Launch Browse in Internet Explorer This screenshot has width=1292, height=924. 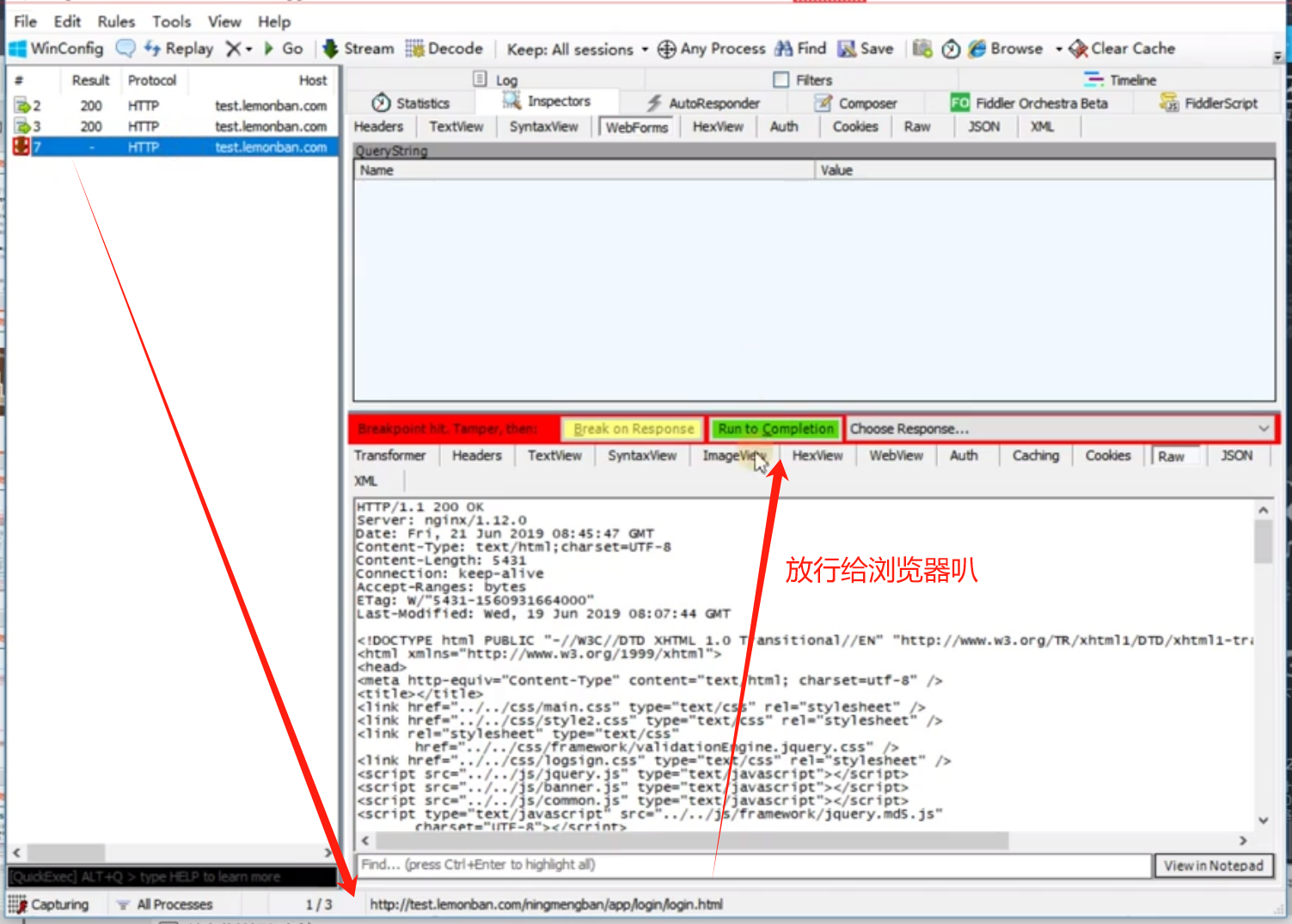tap(1005, 49)
